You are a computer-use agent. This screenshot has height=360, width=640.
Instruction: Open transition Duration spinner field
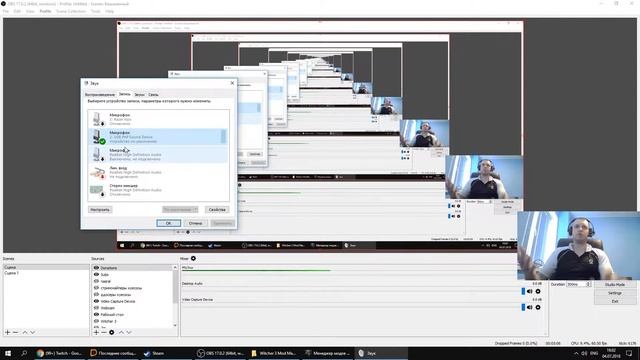(579, 284)
